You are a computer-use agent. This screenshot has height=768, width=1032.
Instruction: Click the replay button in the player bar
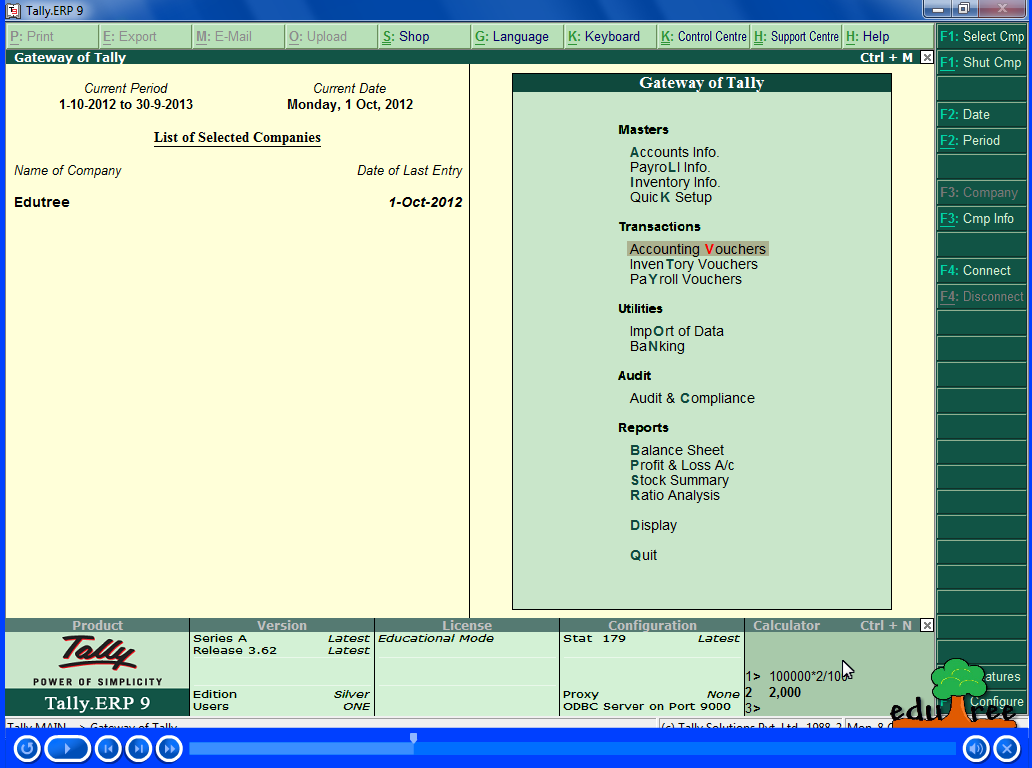[27, 748]
